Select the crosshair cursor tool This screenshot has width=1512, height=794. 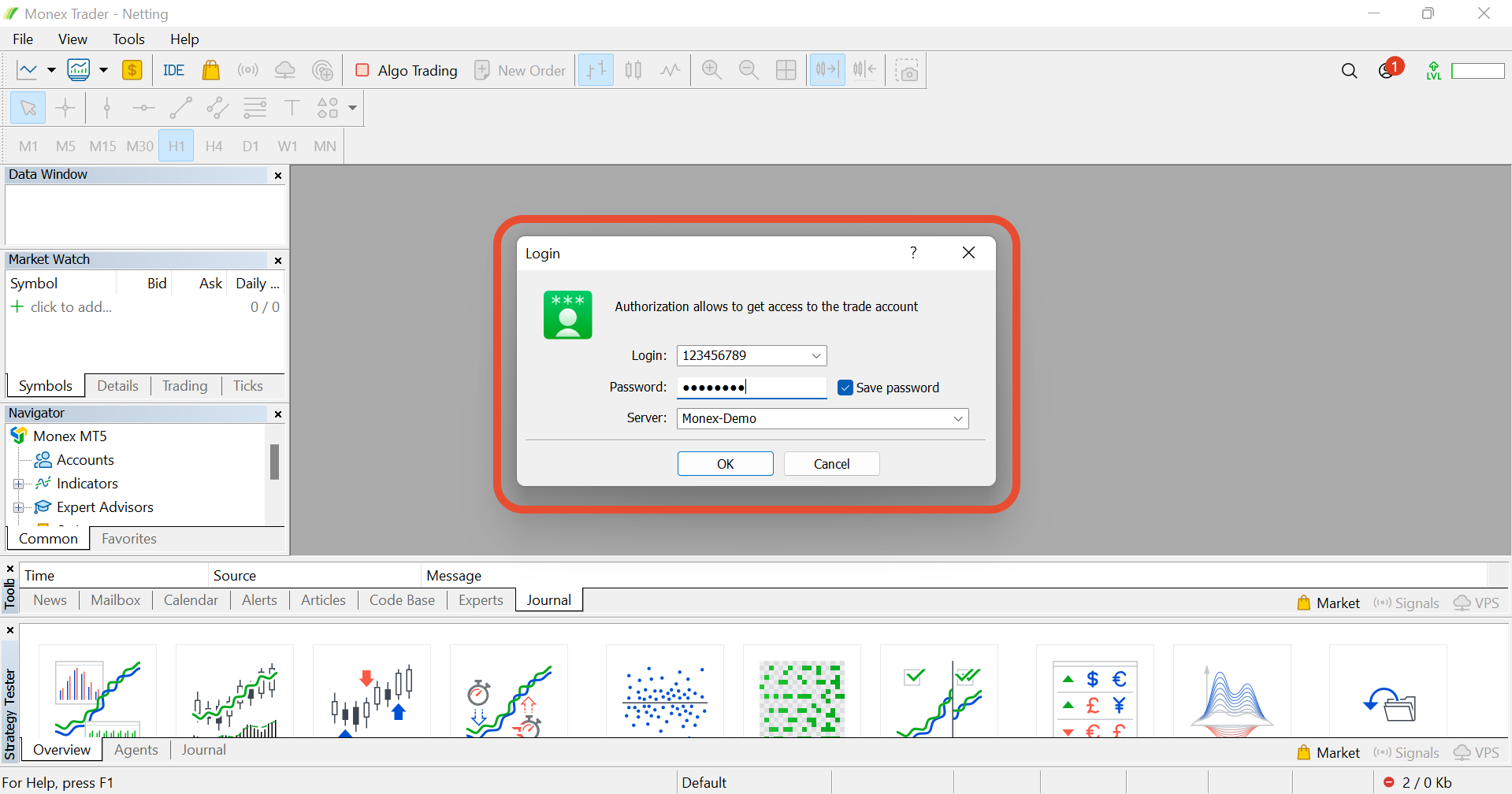click(x=65, y=108)
